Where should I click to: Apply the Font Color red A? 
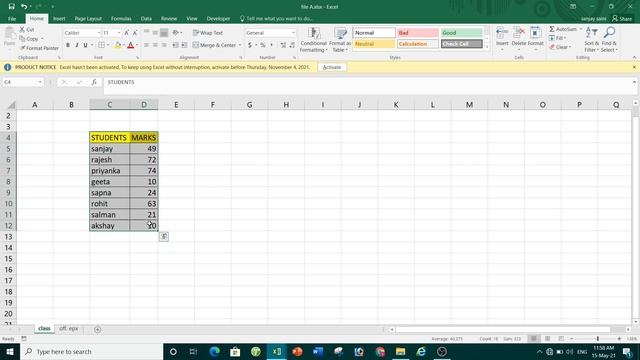click(131, 45)
